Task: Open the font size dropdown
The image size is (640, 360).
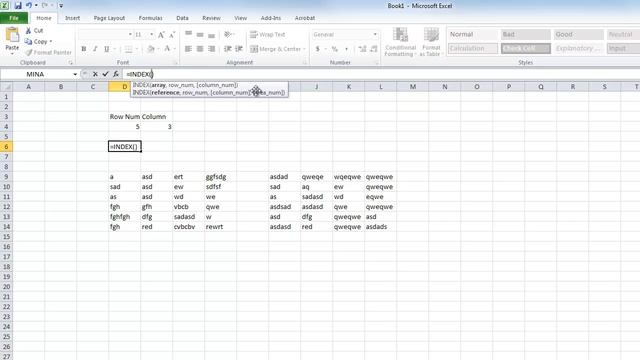Action: 151,34
